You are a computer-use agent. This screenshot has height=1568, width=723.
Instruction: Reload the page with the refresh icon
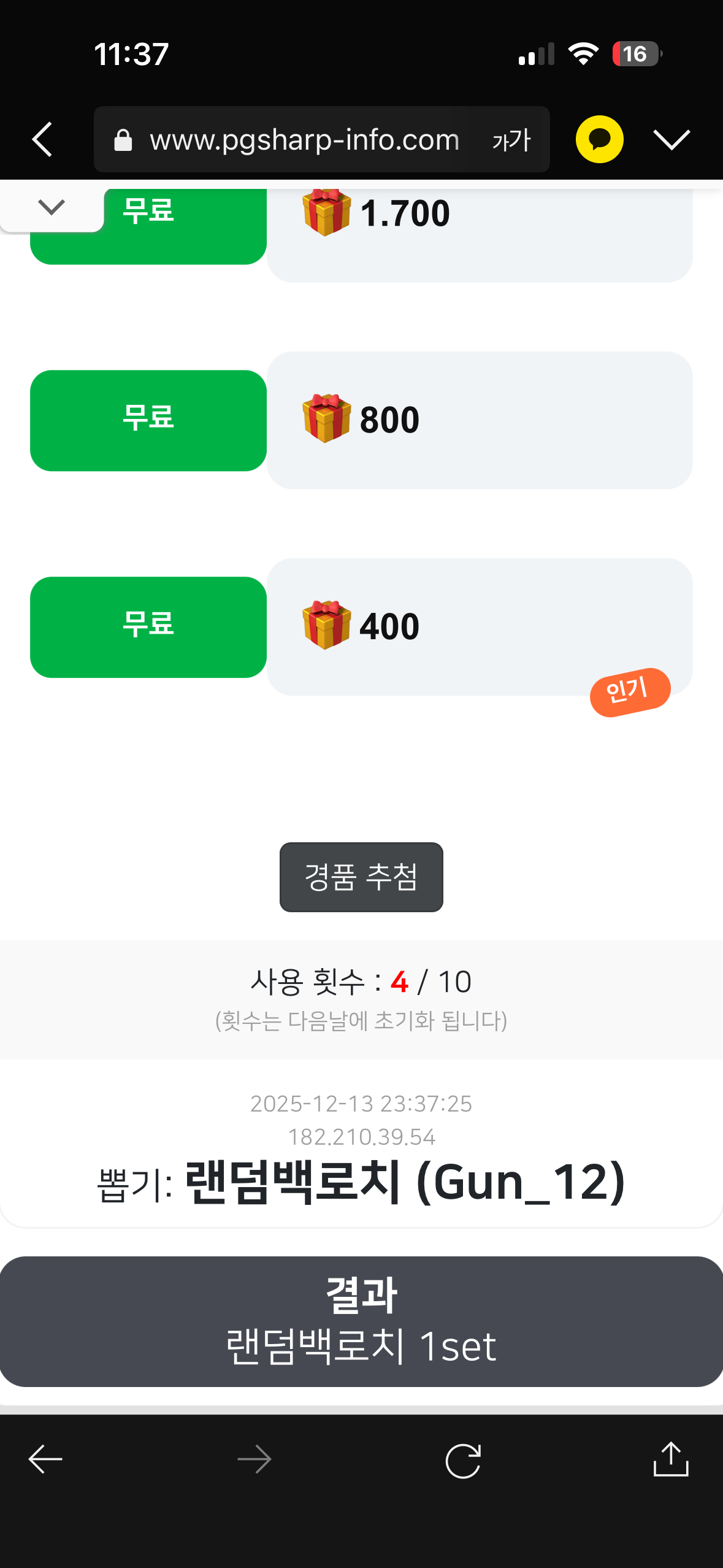click(x=463, y=1460)
